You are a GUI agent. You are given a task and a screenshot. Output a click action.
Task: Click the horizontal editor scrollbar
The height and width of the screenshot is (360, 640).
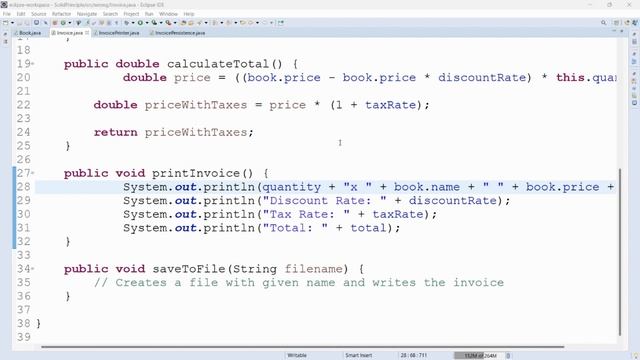click(302, 347)
